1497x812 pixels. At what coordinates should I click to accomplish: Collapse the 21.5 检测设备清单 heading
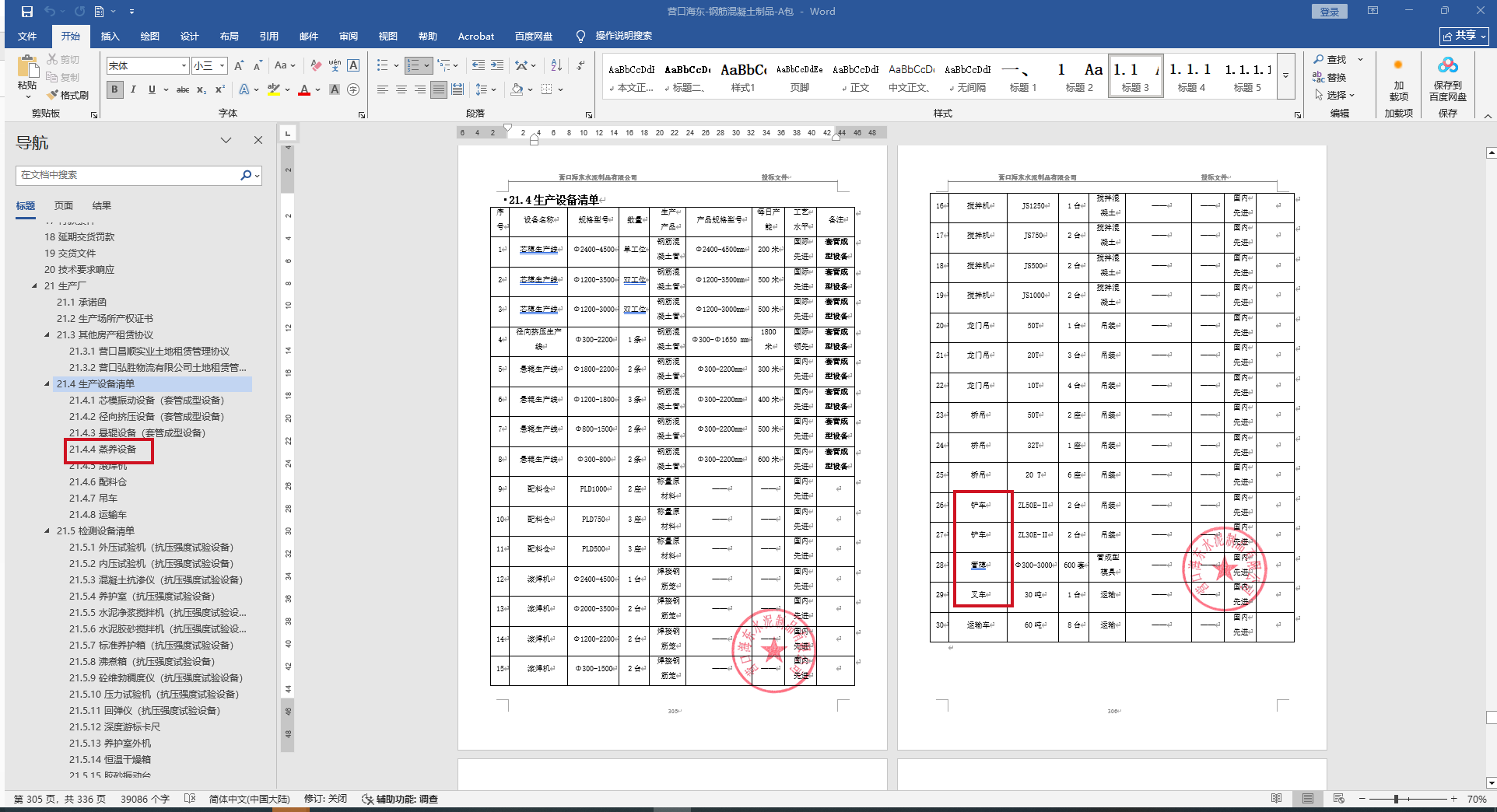47,531
